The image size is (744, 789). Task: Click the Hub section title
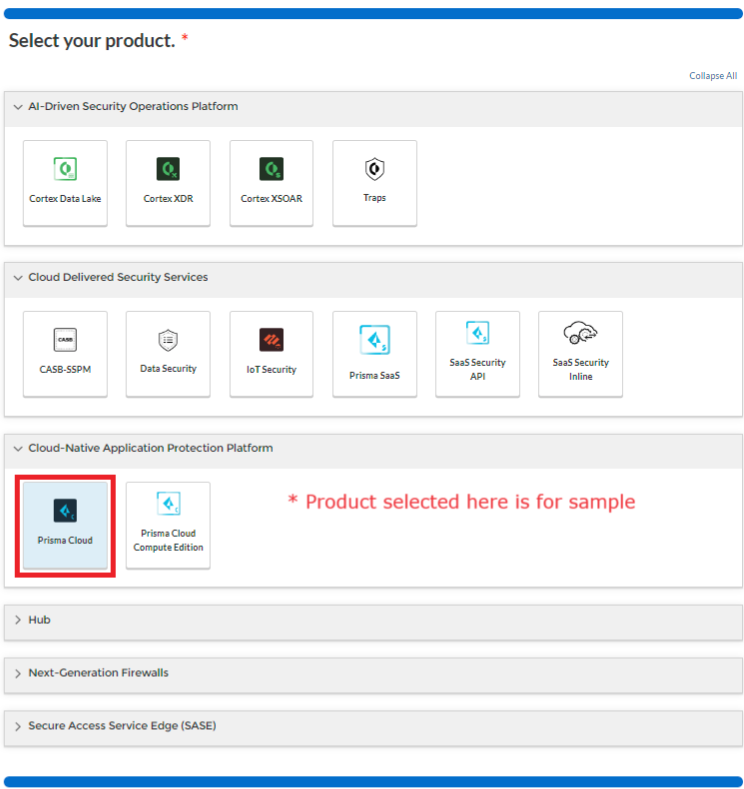39,619
